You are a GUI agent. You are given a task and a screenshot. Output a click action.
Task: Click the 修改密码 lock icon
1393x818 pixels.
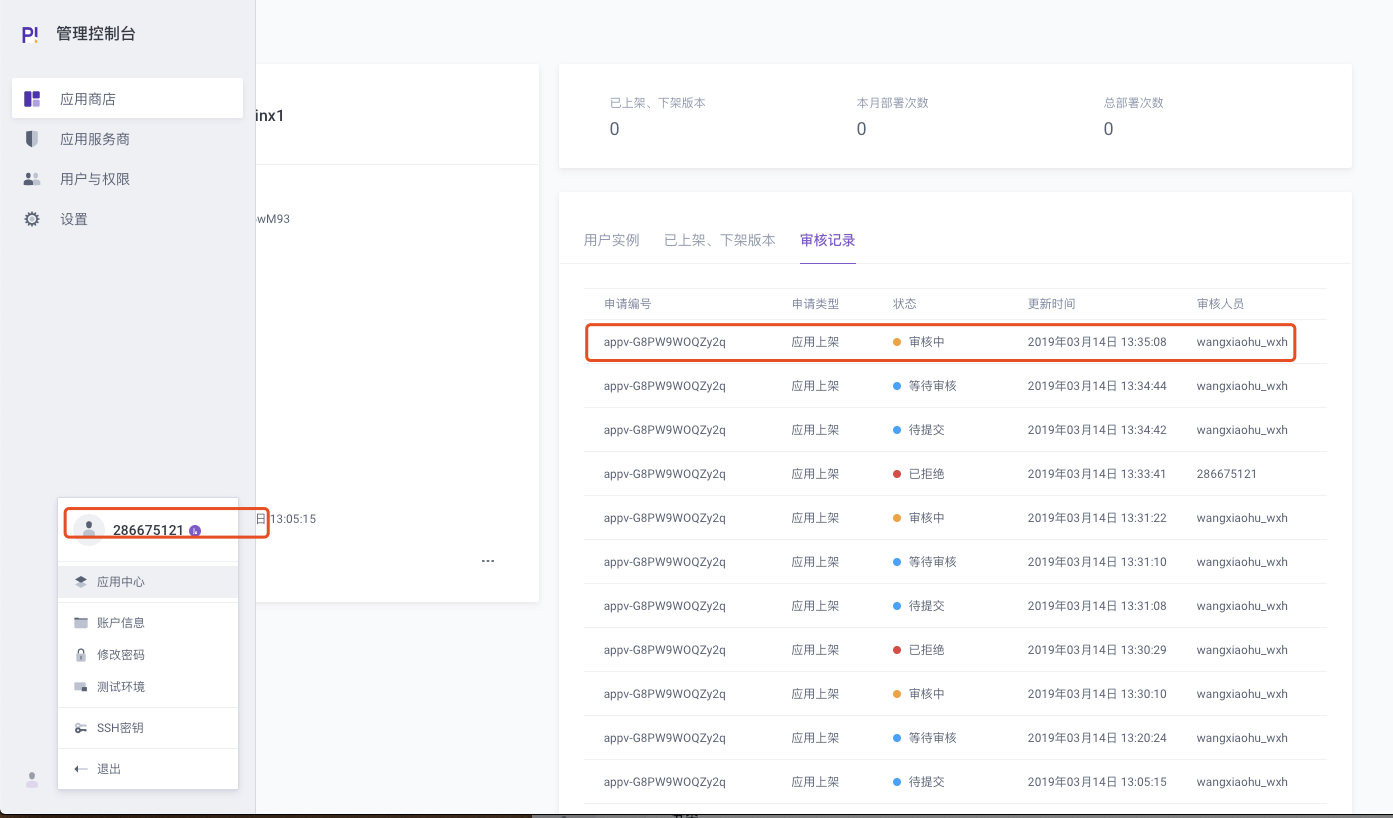(81, 655)
